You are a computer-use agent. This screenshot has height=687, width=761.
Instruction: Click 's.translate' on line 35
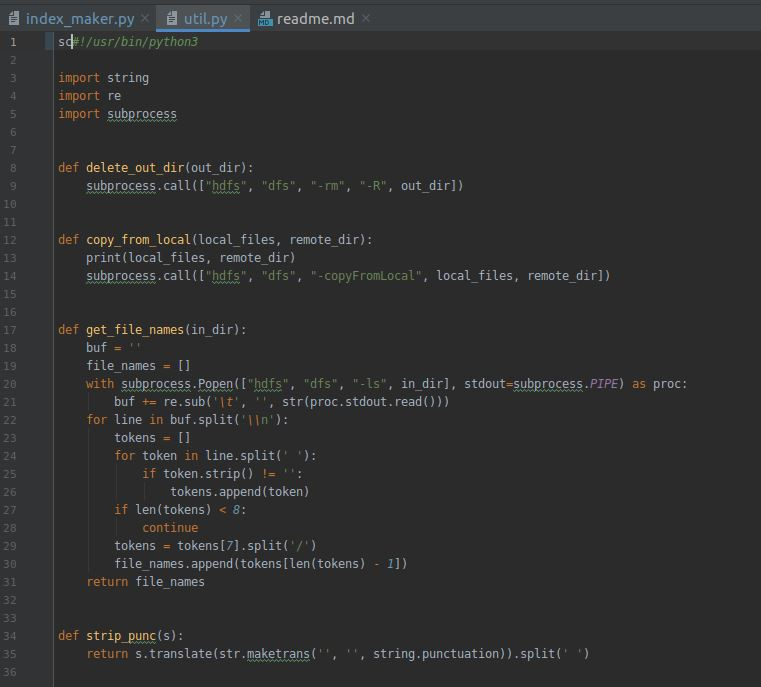tap(173, 654)
